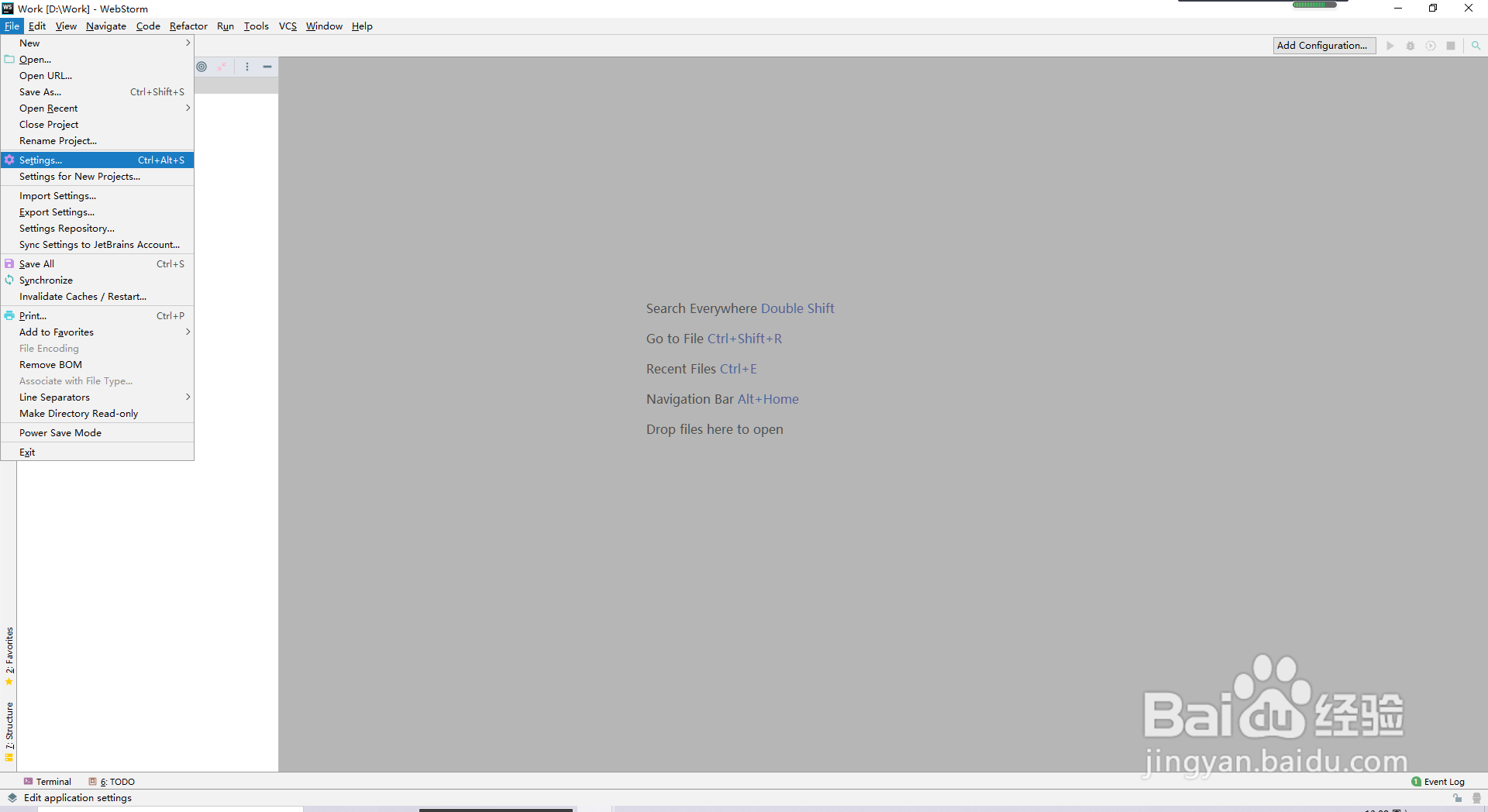This screenshot has height=812, width=1488.
Task: Expand the New submenu
Action: [97, 43]
